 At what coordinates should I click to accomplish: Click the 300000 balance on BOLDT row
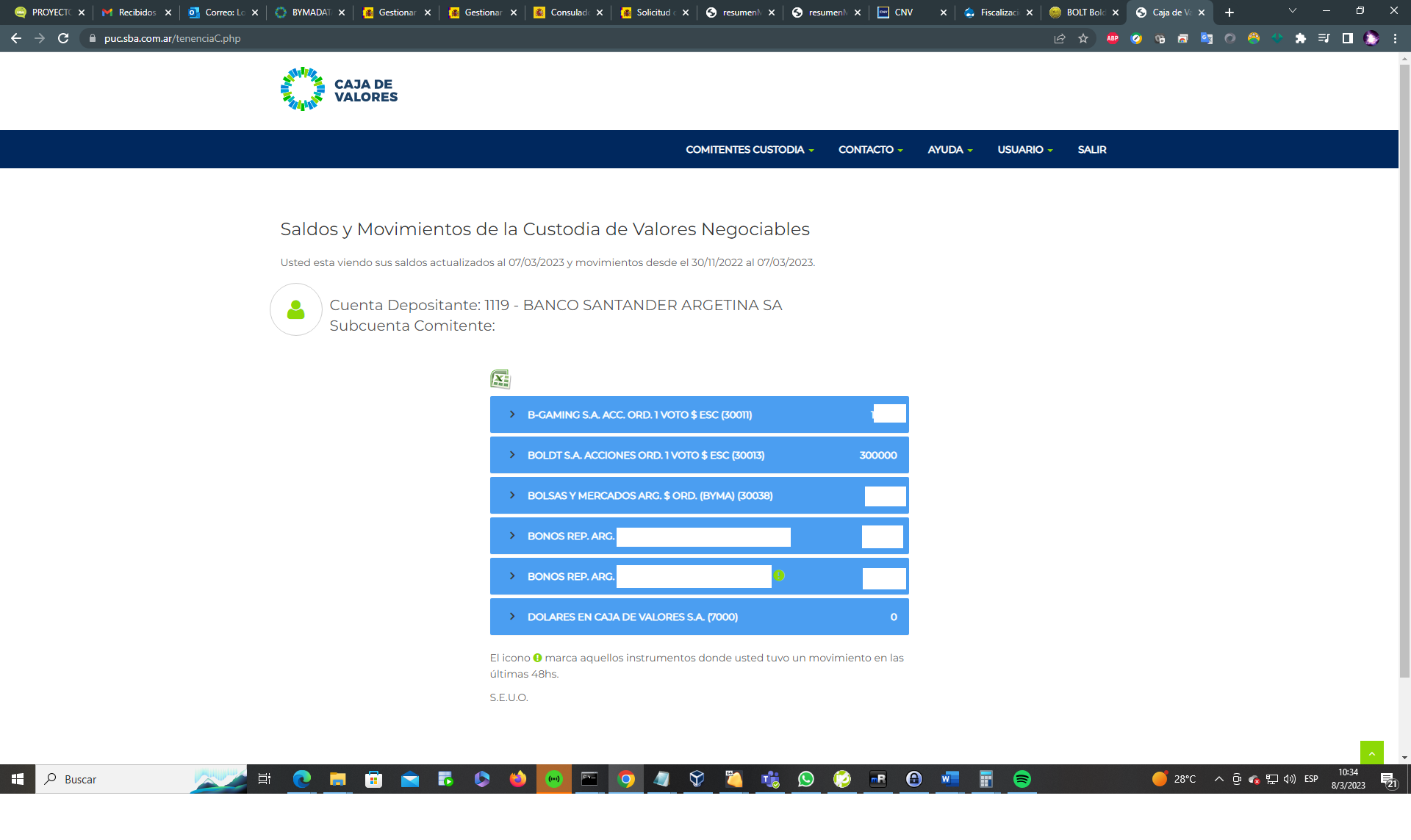click(x=878, y=455)
